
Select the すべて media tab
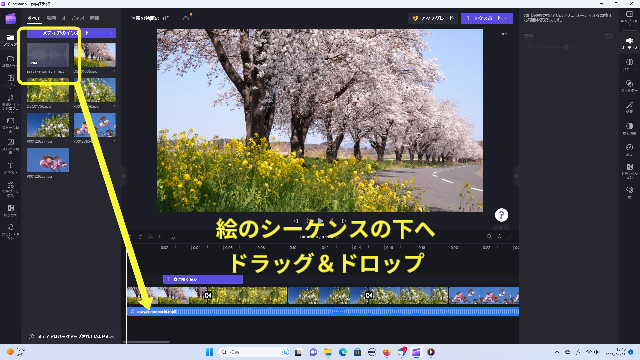33,18
